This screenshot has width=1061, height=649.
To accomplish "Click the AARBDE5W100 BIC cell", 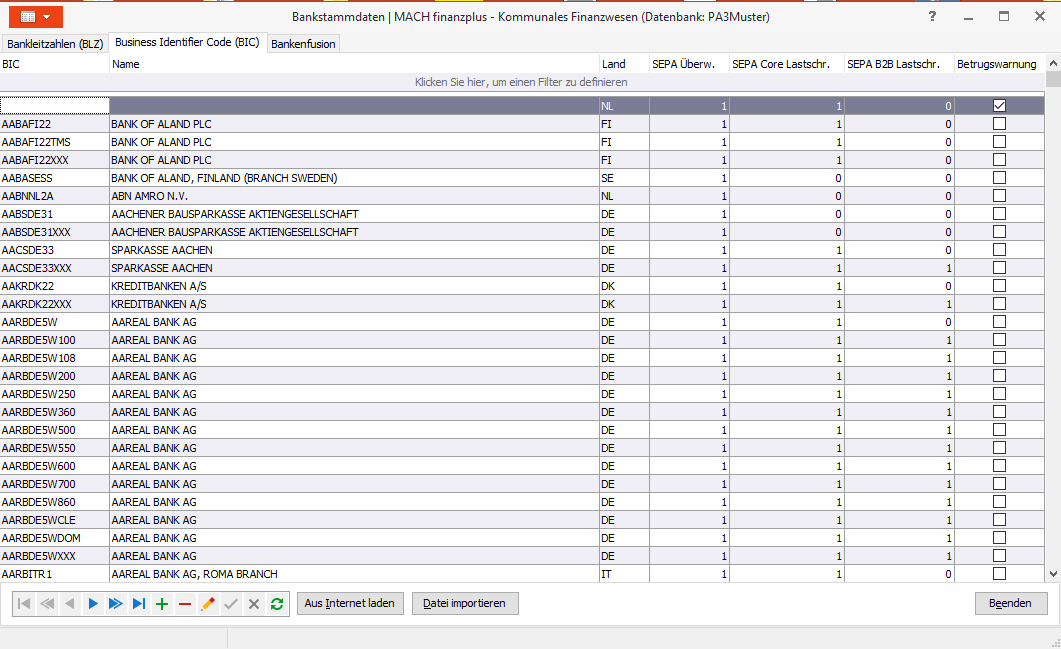I will click(x=55, y=340).
